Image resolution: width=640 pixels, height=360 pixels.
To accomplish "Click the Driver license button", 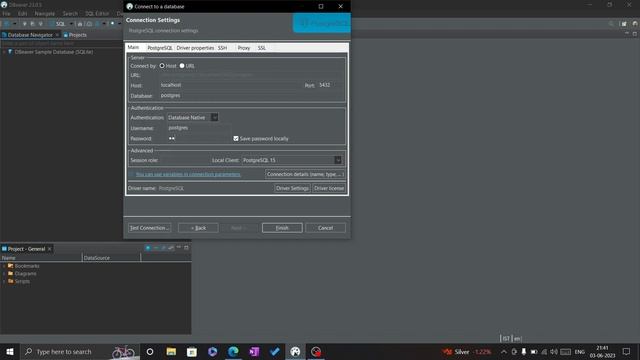I will [329, 188].
